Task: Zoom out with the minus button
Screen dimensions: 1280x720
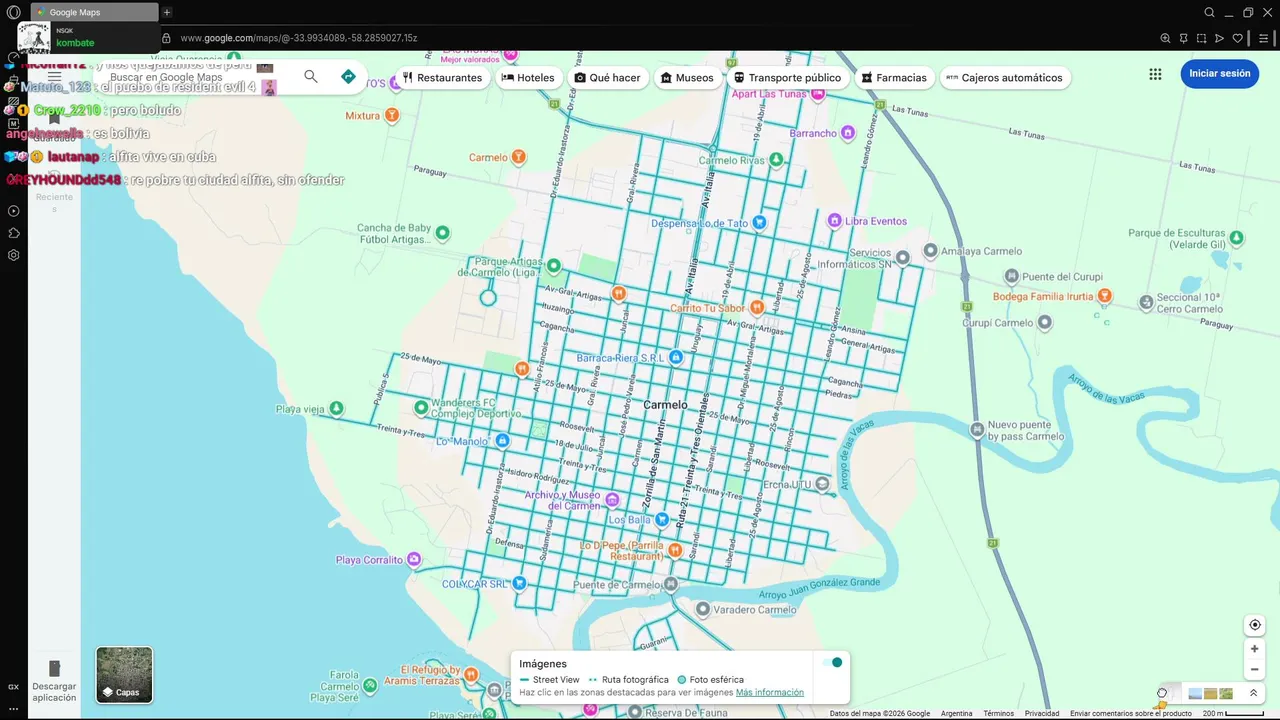Action: coord(1255,670)
